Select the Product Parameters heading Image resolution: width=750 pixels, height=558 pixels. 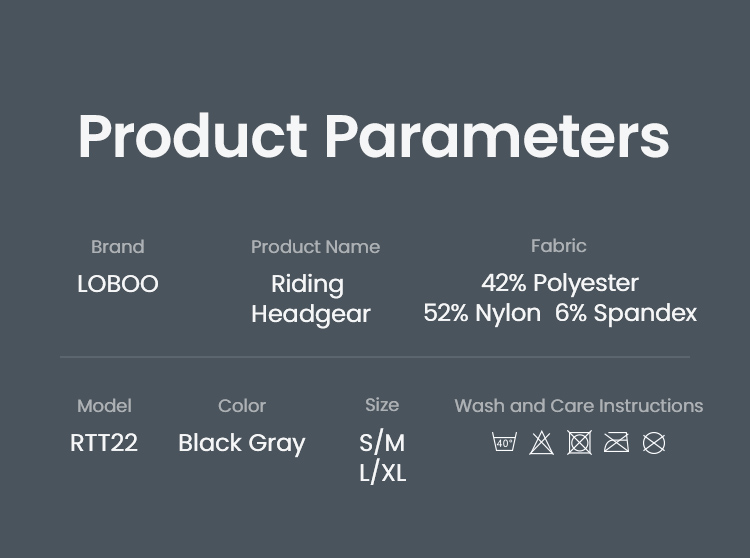[374, 136]
